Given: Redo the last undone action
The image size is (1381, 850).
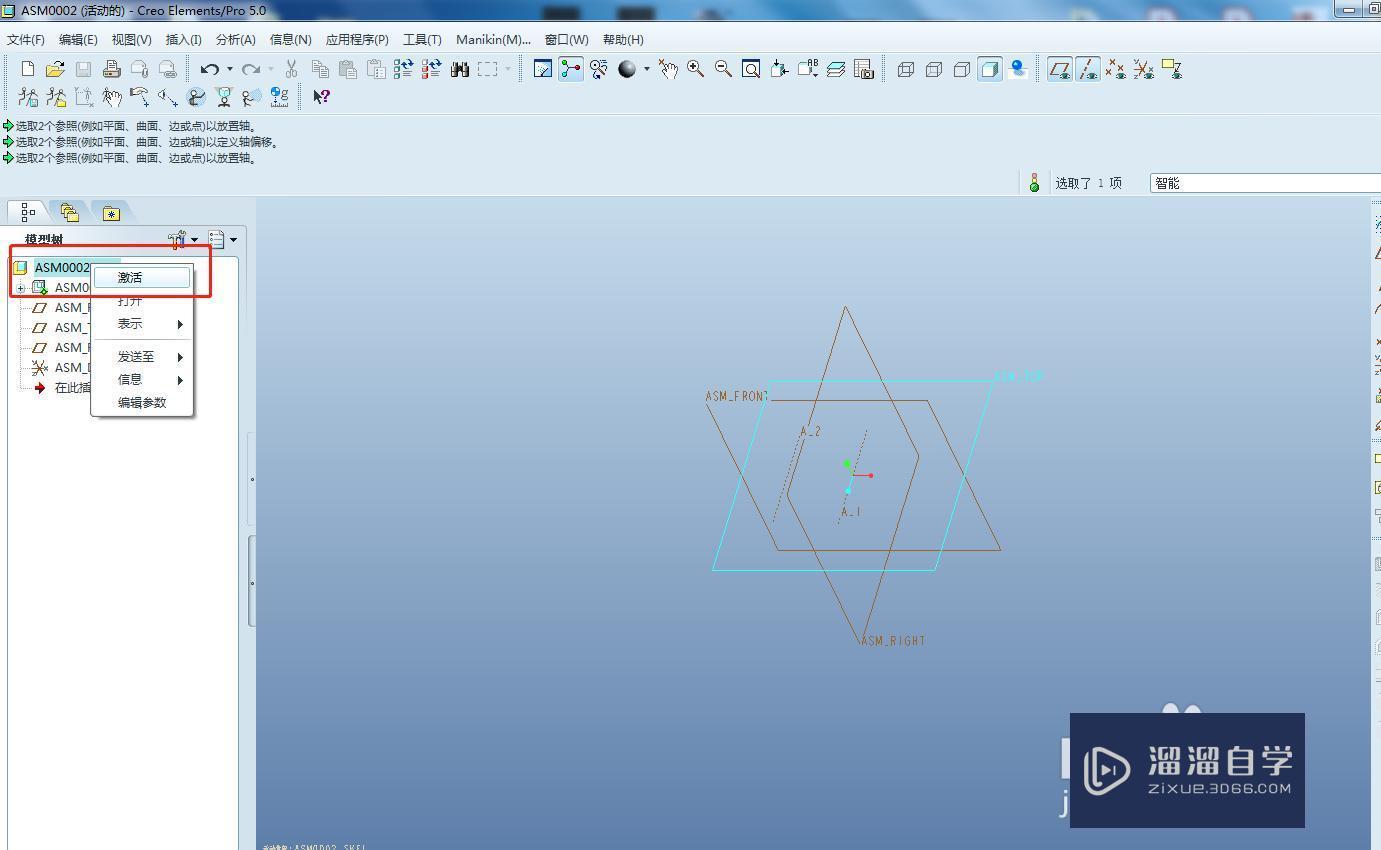Looking at the screenshot, I should tap(251, 69).
